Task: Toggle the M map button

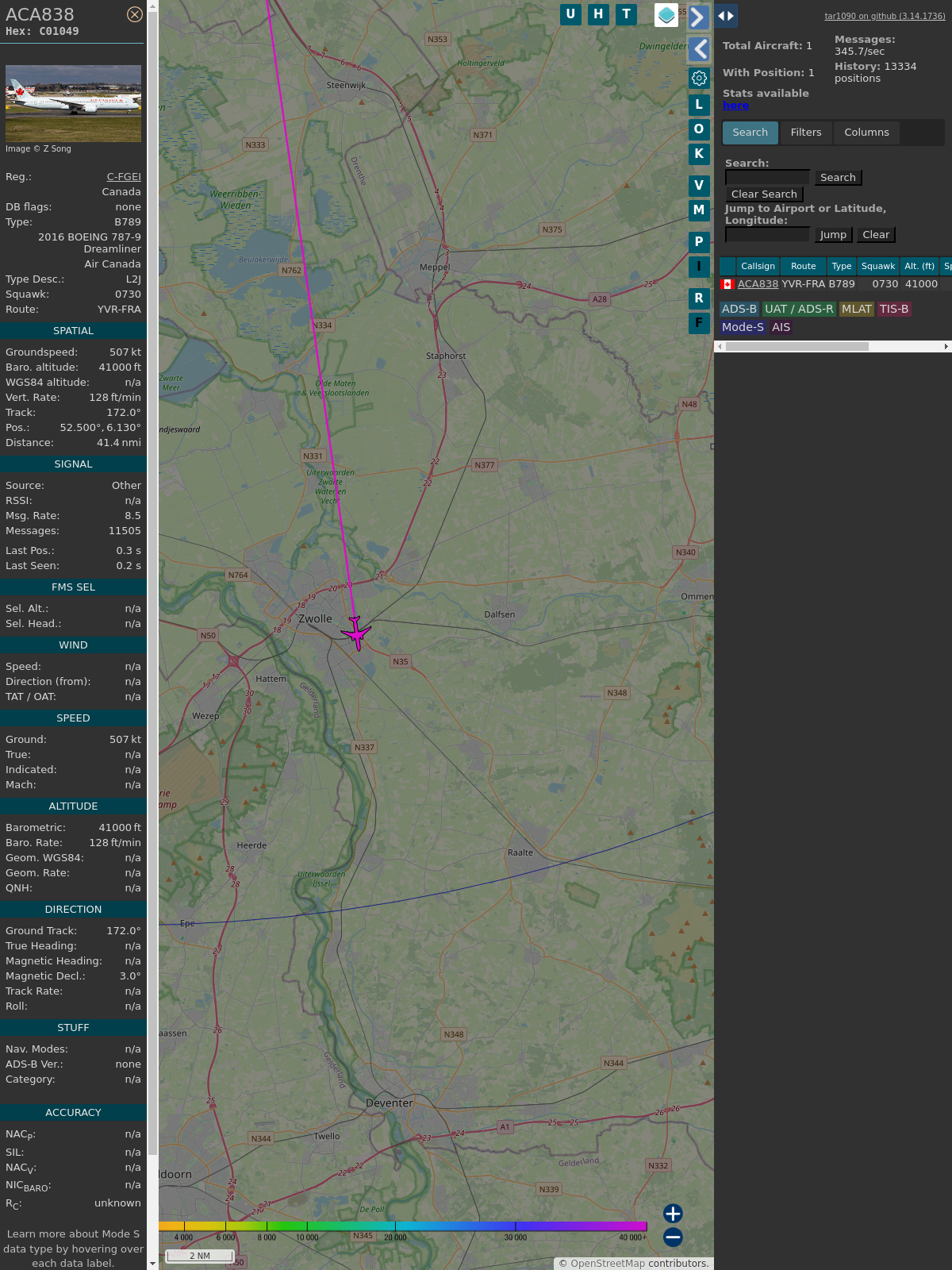Action: (x=699, y=210)
